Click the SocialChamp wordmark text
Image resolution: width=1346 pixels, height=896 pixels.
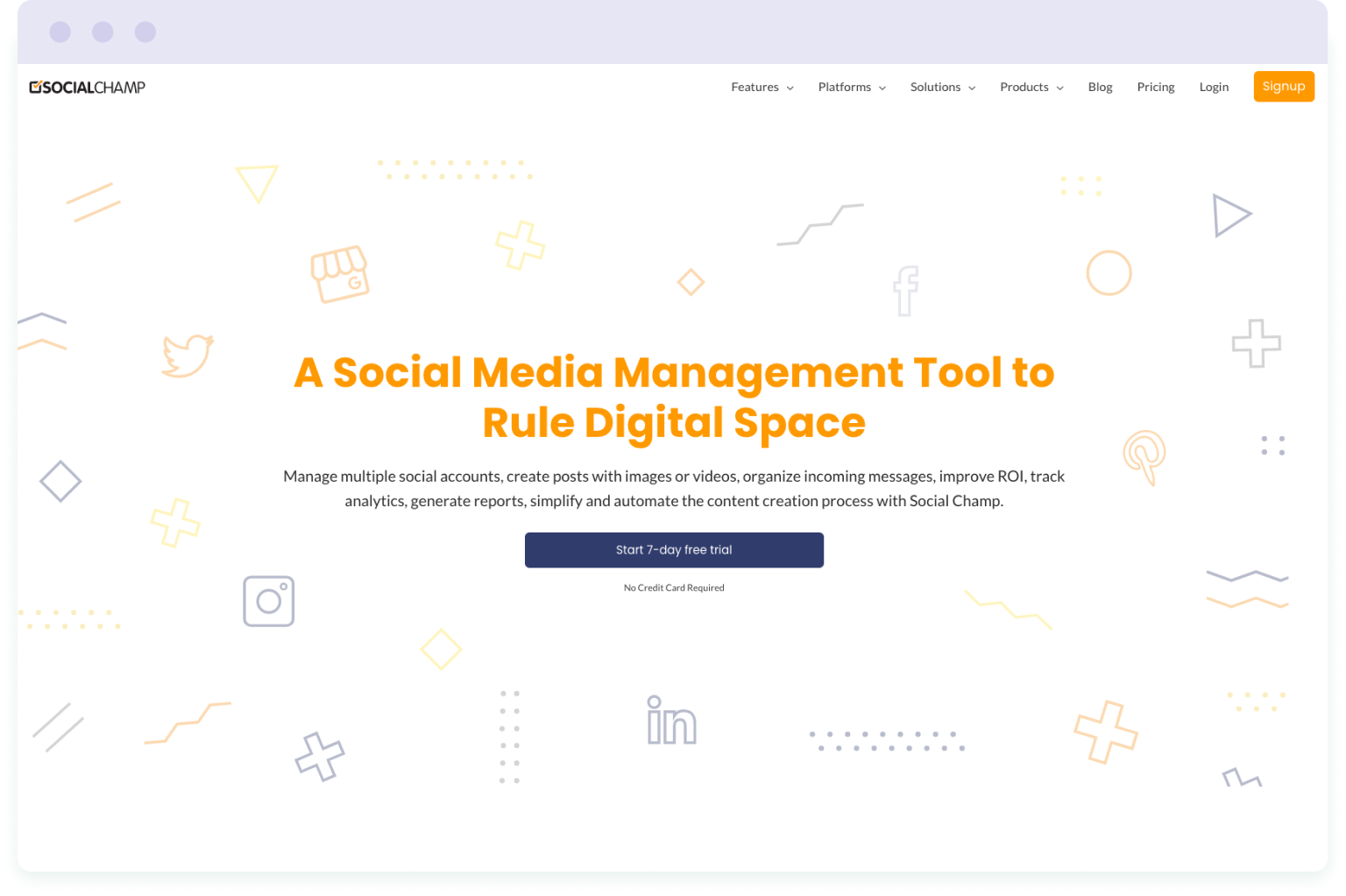tap(96, 87)
